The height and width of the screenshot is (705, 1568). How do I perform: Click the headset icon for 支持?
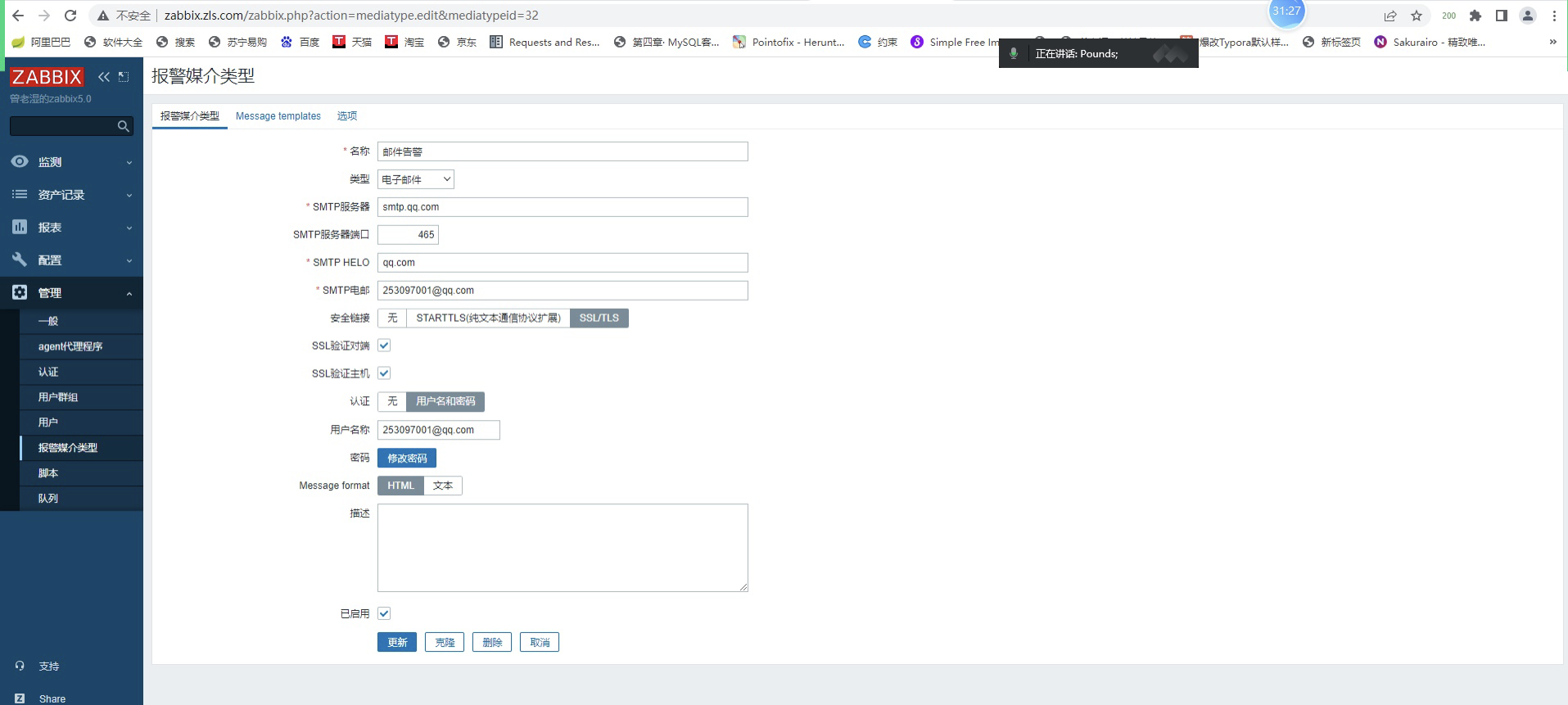[x=20, y=666]
